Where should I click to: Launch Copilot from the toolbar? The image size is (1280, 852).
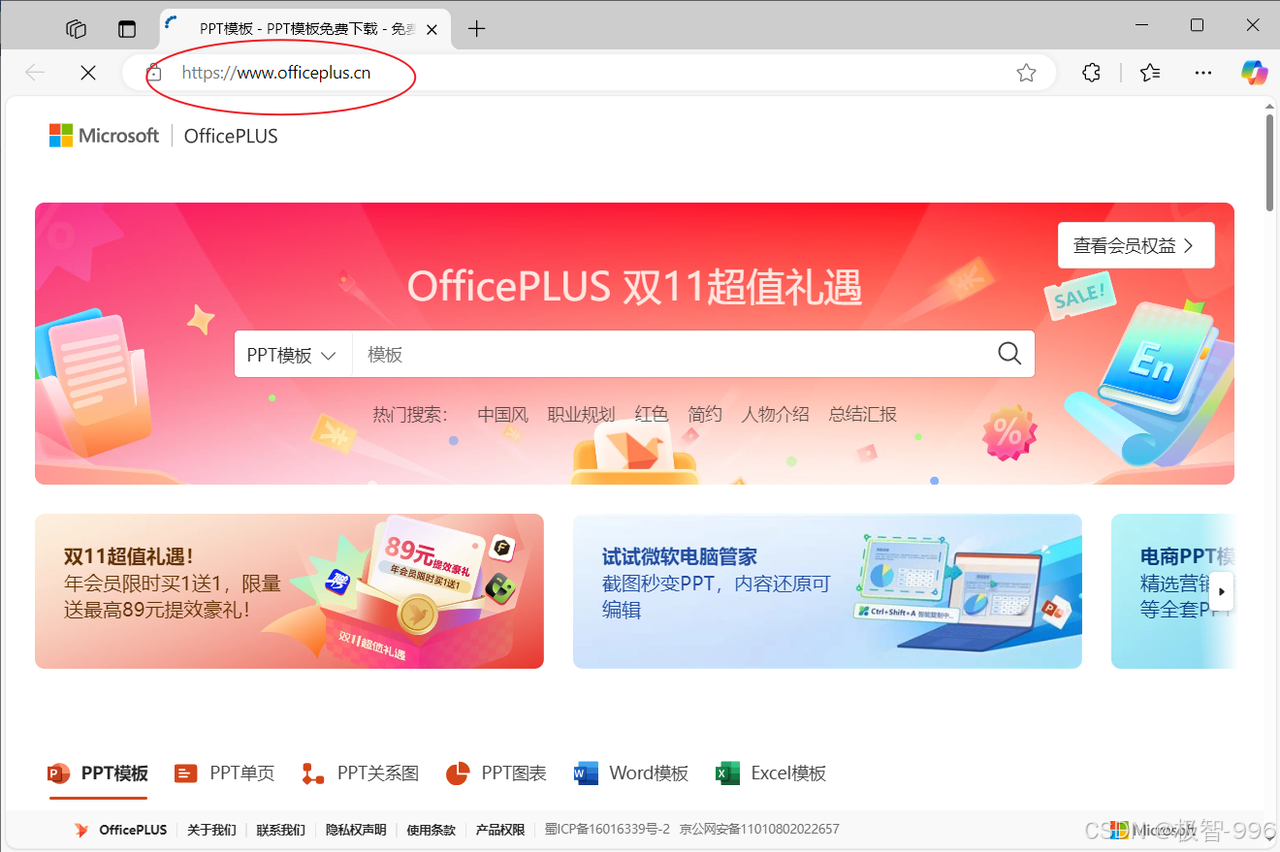coord(1254,72)
